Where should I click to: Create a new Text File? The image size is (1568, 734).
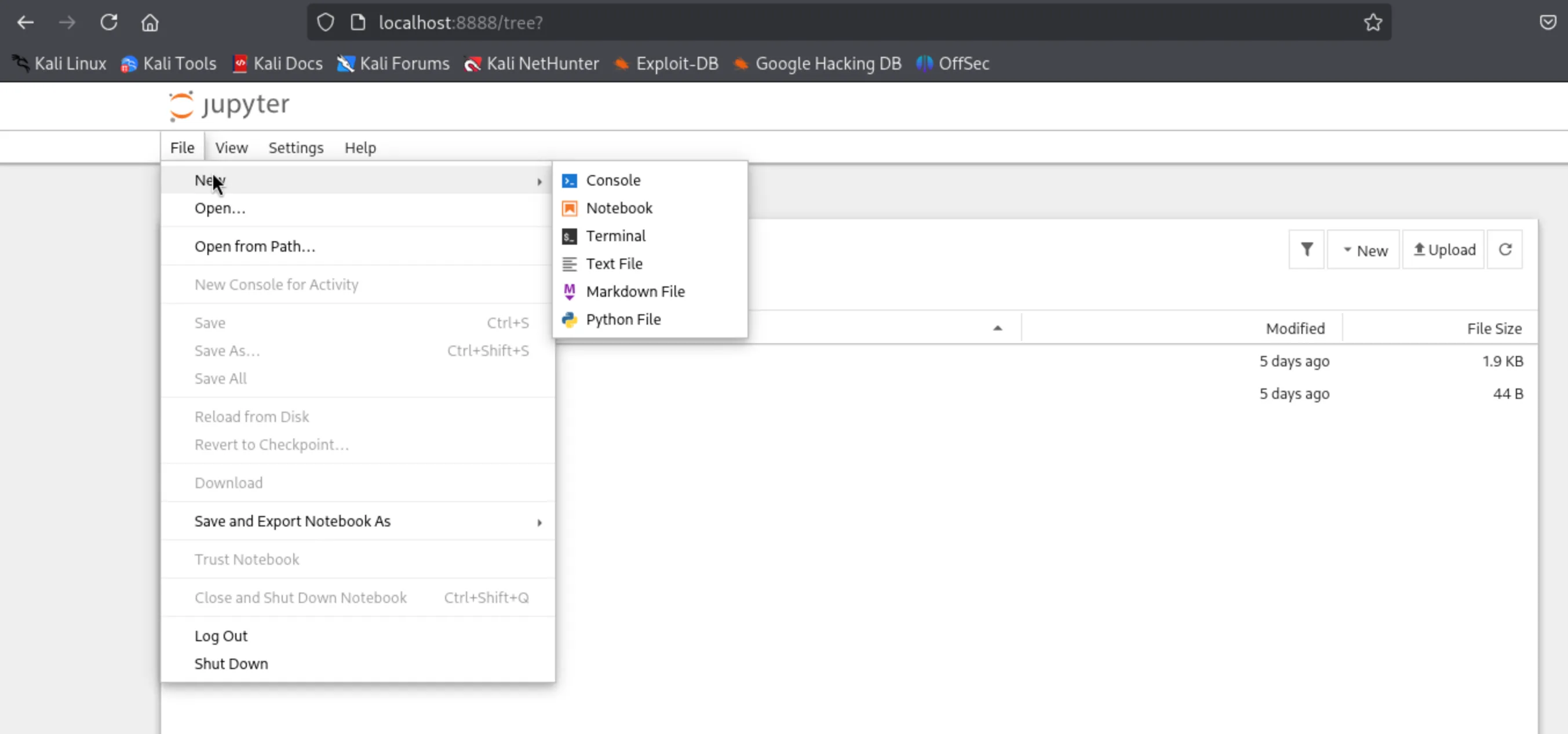pyautogui.click(x=614, y=264)
